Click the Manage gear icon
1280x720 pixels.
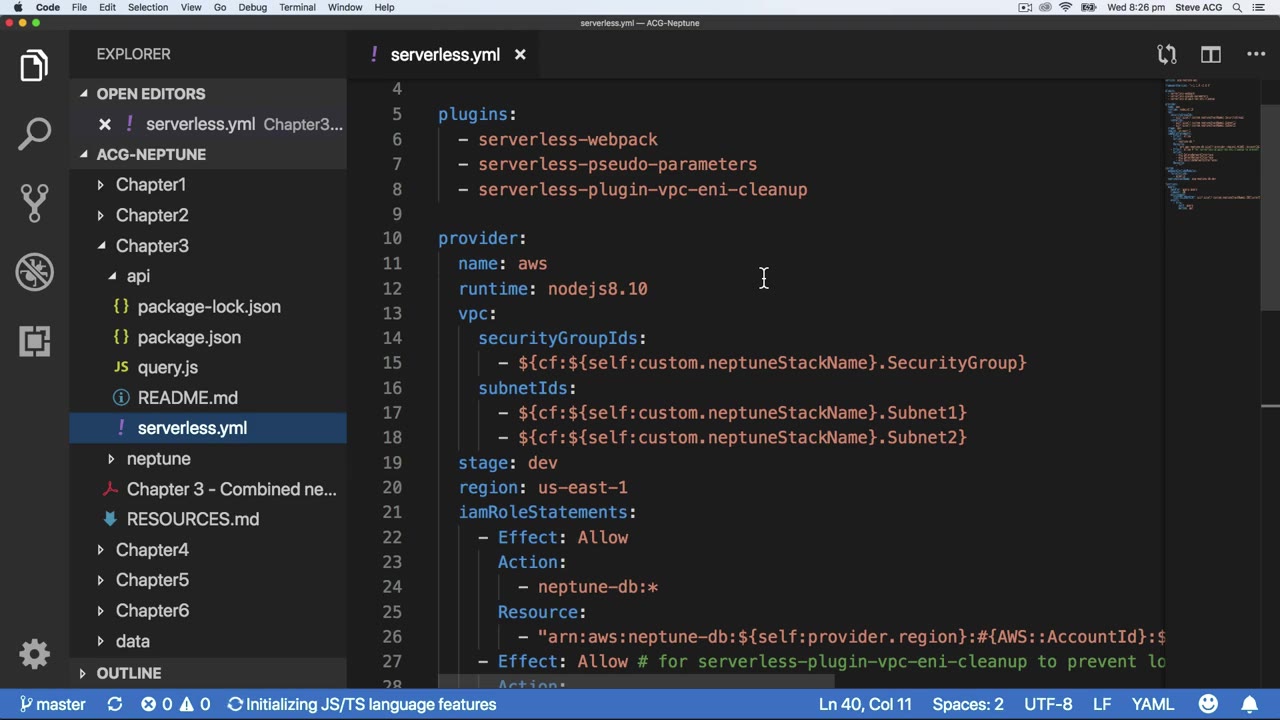(x=34, y=654)
